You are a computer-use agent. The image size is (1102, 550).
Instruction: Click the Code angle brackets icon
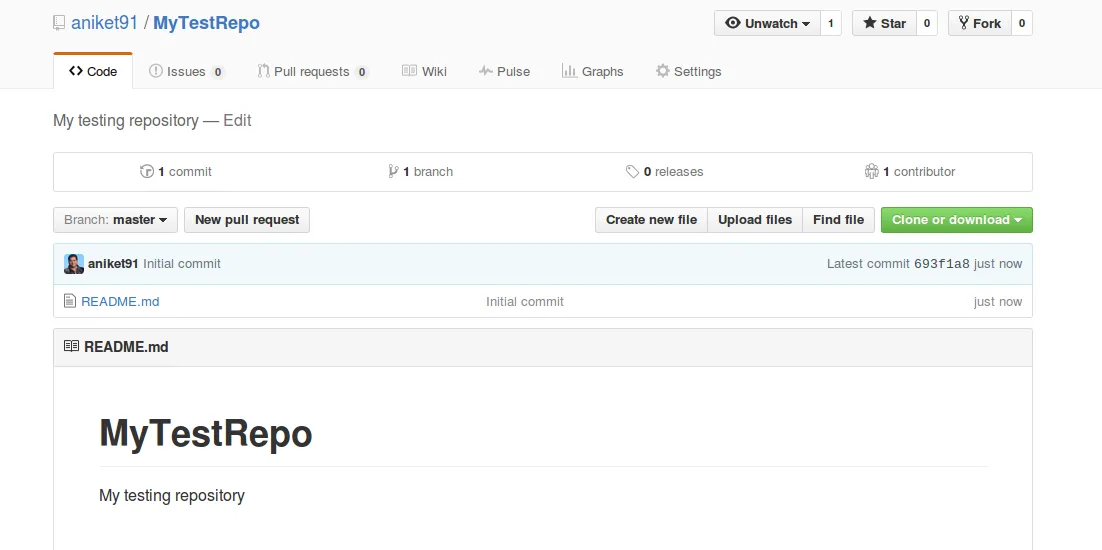76,71
